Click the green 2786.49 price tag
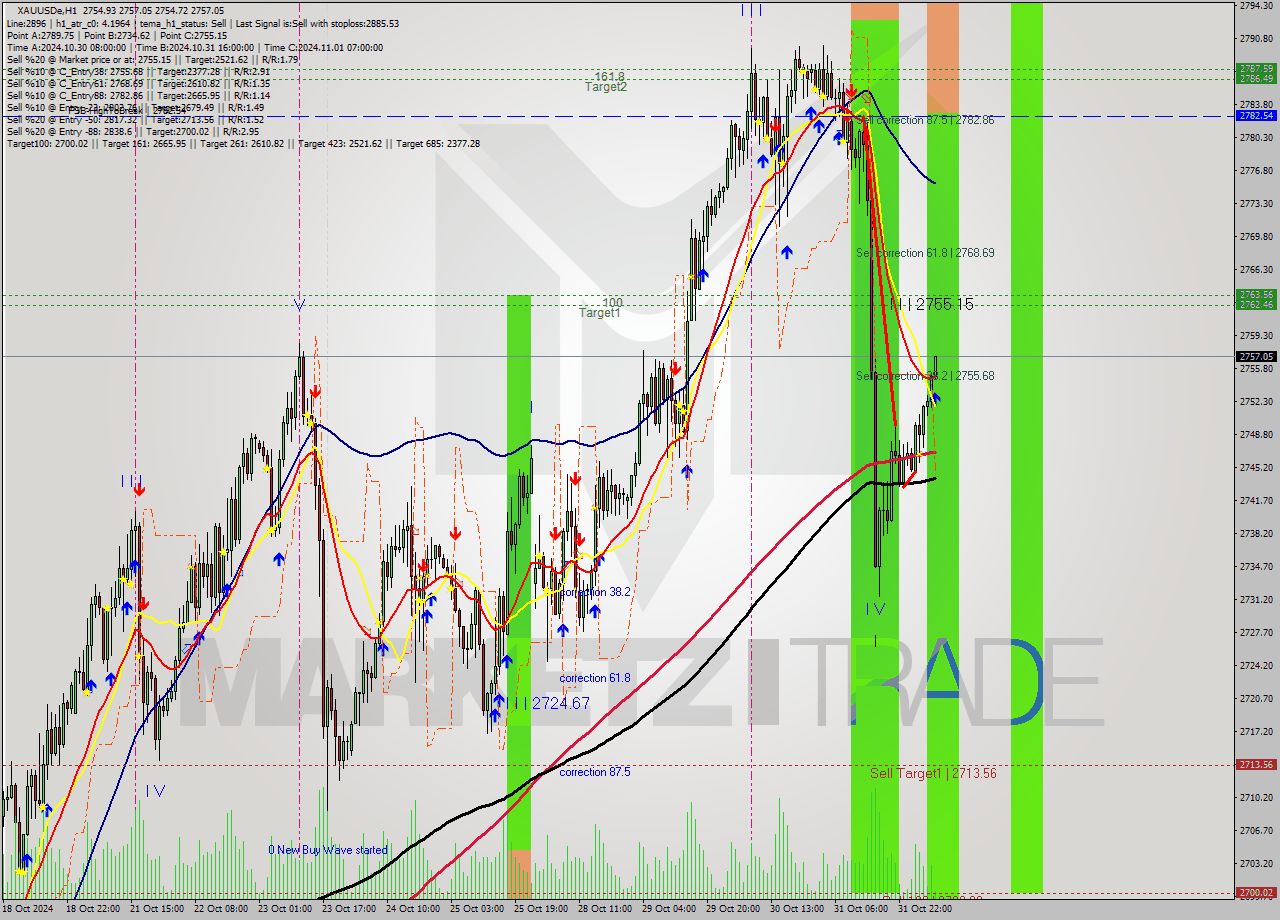The image size is (1280, 920). pos(1256,78)
